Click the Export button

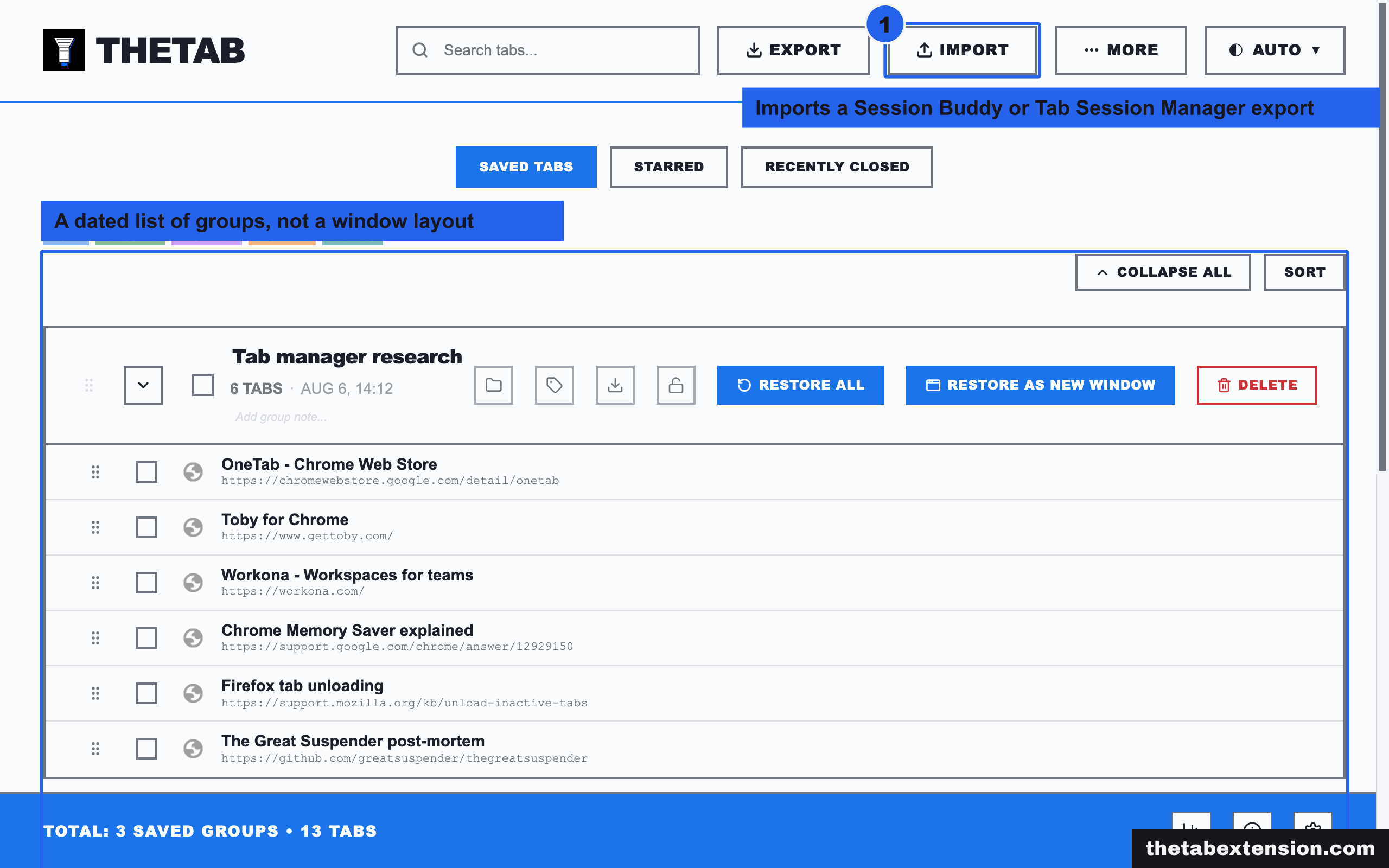[793, 50]
